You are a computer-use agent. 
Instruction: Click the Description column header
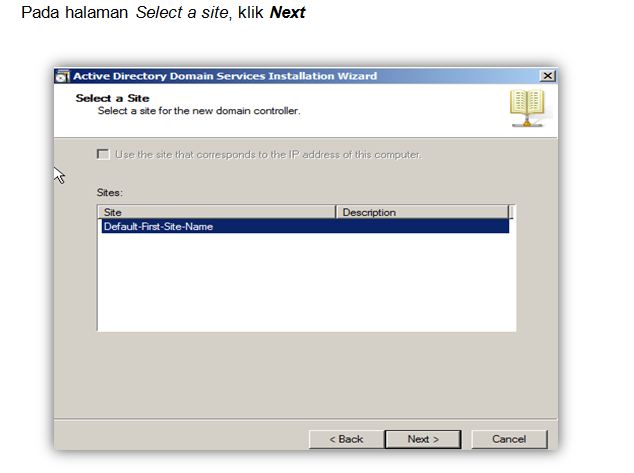point(422,212)
